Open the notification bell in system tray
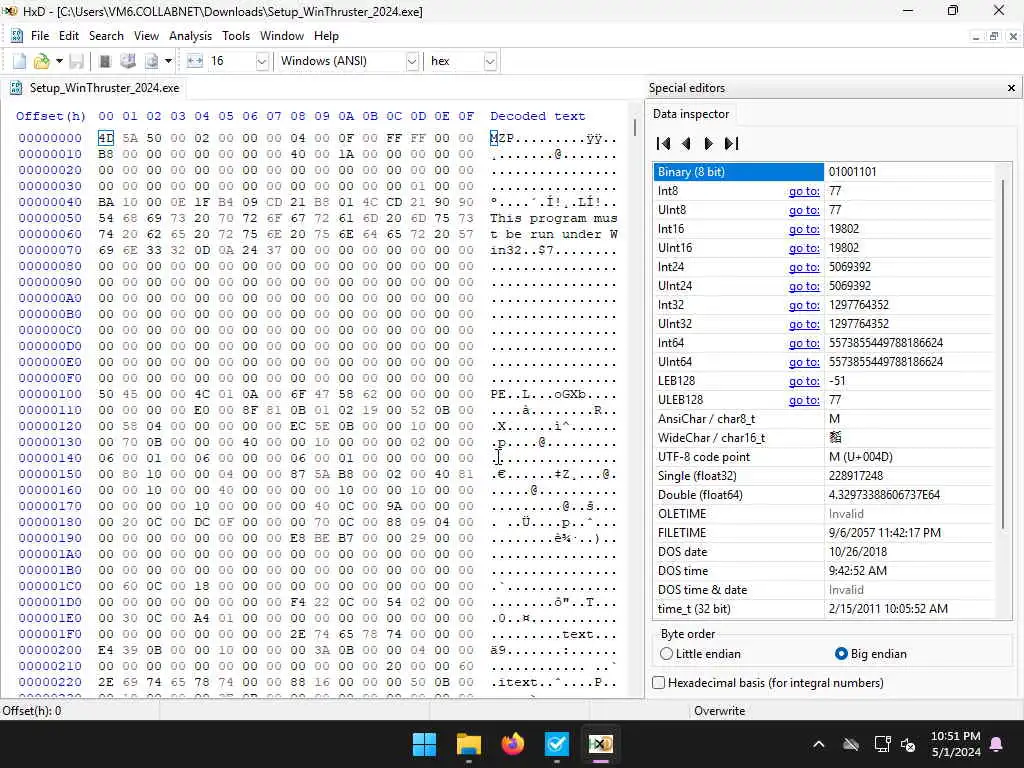1024x768 pixels. click(x=997, y=744)
